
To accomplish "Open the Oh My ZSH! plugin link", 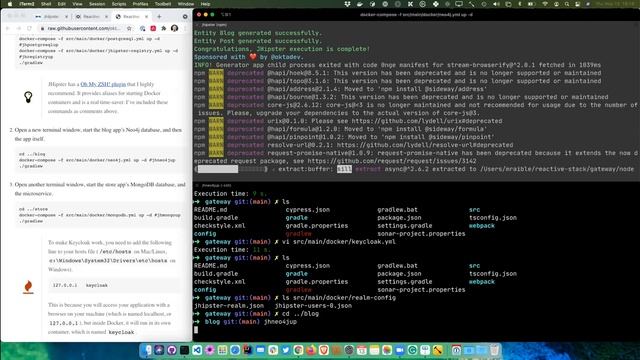I will click(x=103, y=84).
